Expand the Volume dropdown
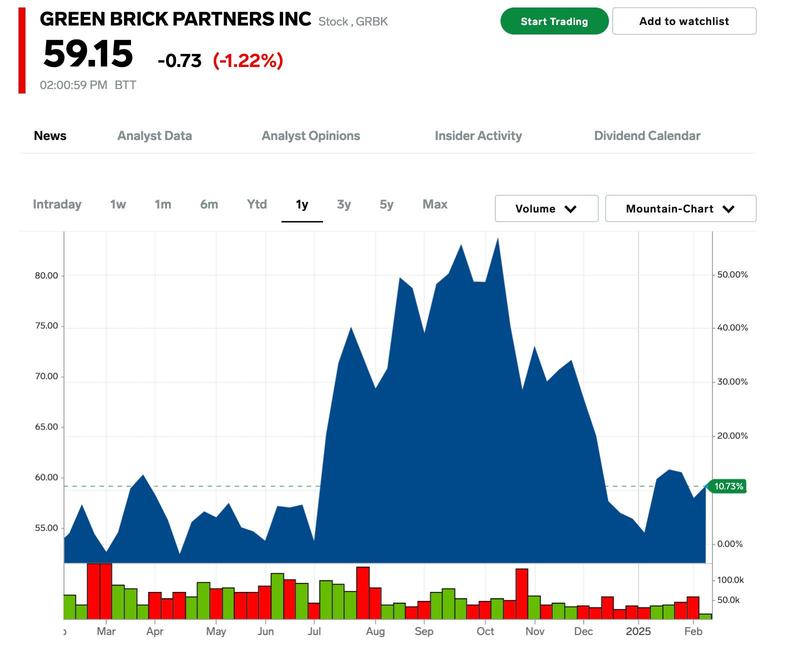Viewport: 800px width, 655px height. pos(546,209)
